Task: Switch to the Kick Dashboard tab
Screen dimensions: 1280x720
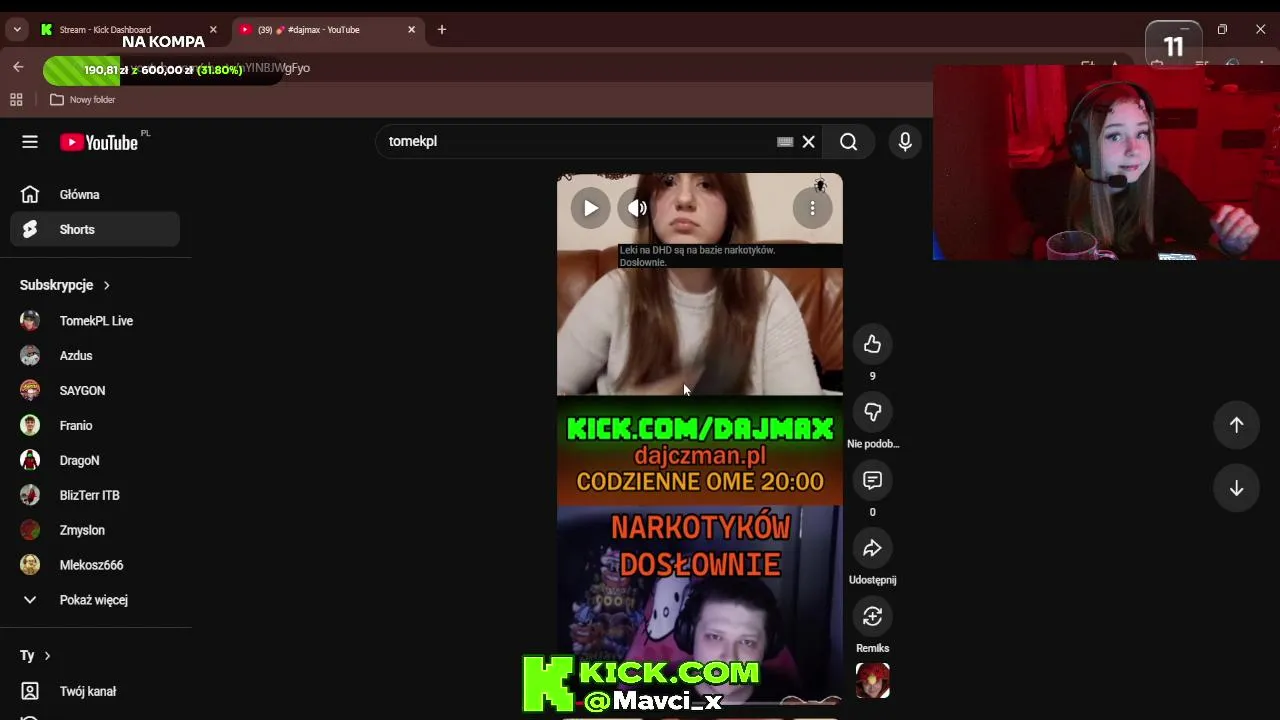Action: (x=128, y=30)
